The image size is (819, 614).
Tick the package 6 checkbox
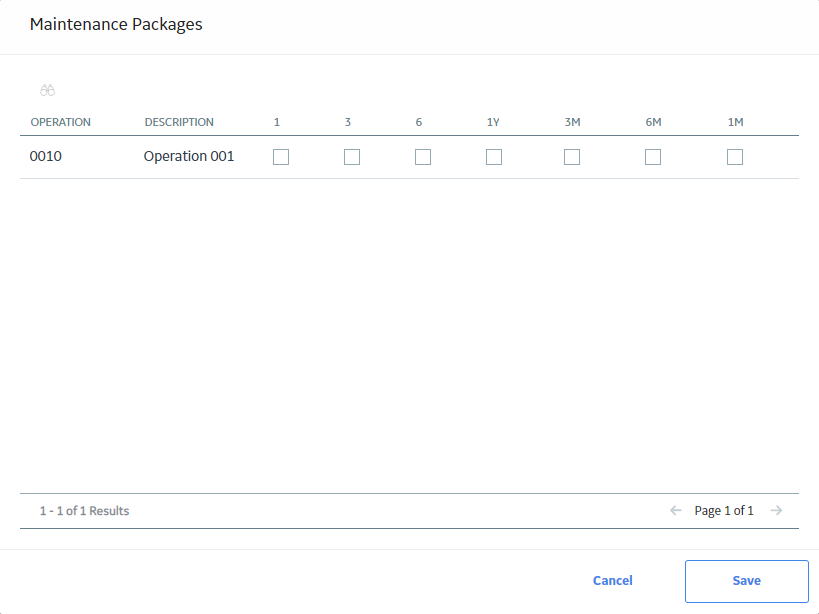click(x=423, y=157)
